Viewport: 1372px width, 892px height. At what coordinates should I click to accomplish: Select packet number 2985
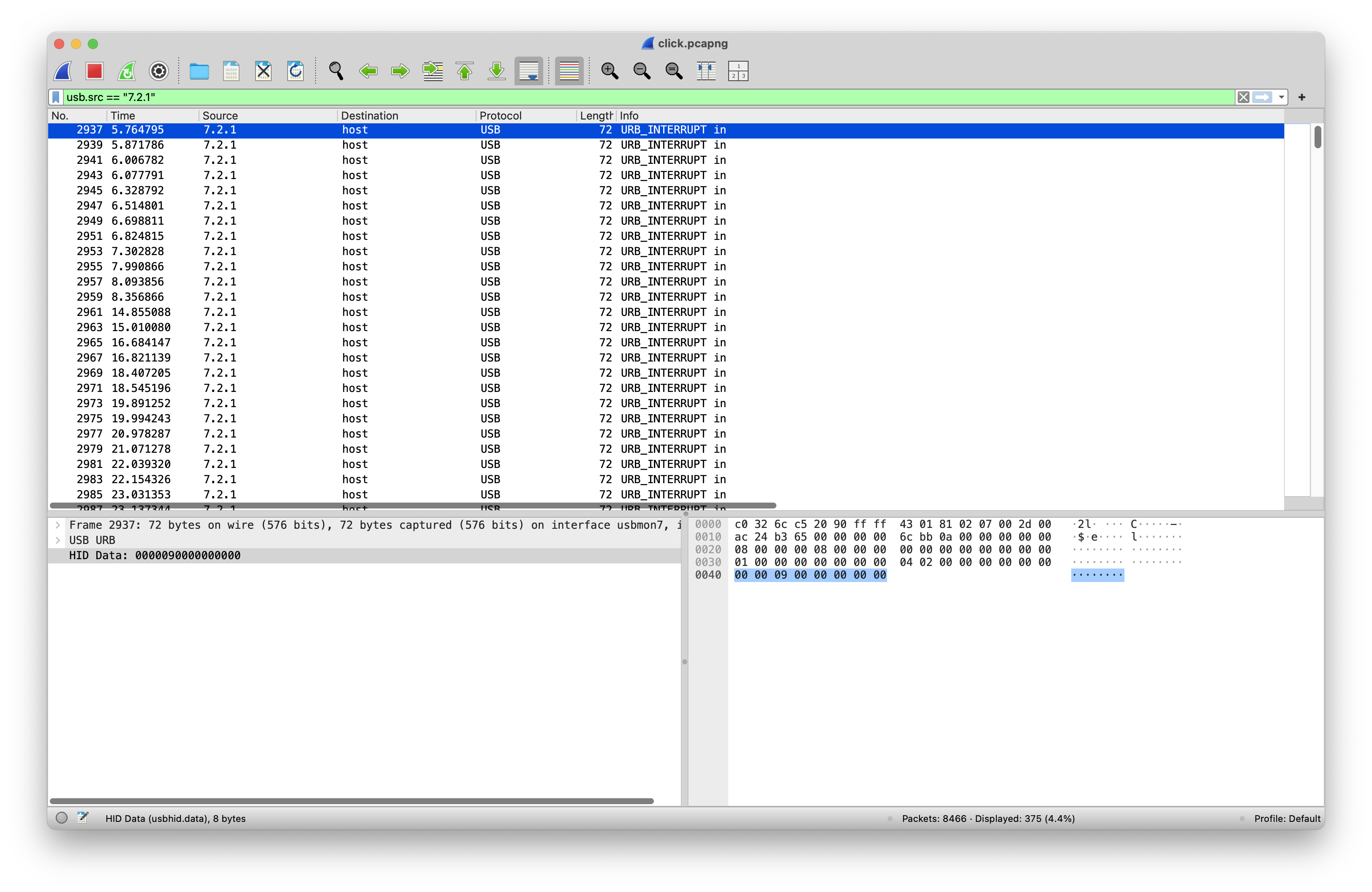pyautogui.click(x=666, y=495)
